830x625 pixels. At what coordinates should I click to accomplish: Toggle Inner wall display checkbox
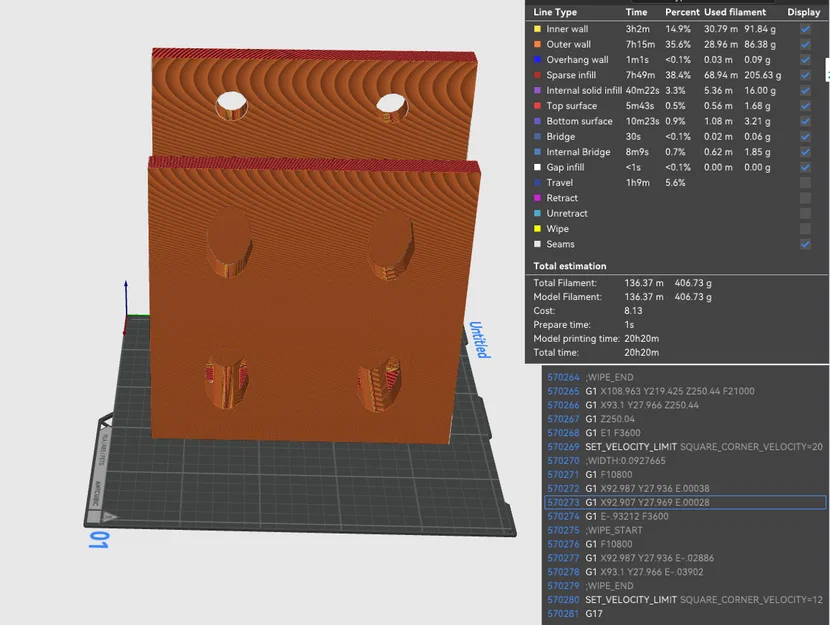pos(805,29)
